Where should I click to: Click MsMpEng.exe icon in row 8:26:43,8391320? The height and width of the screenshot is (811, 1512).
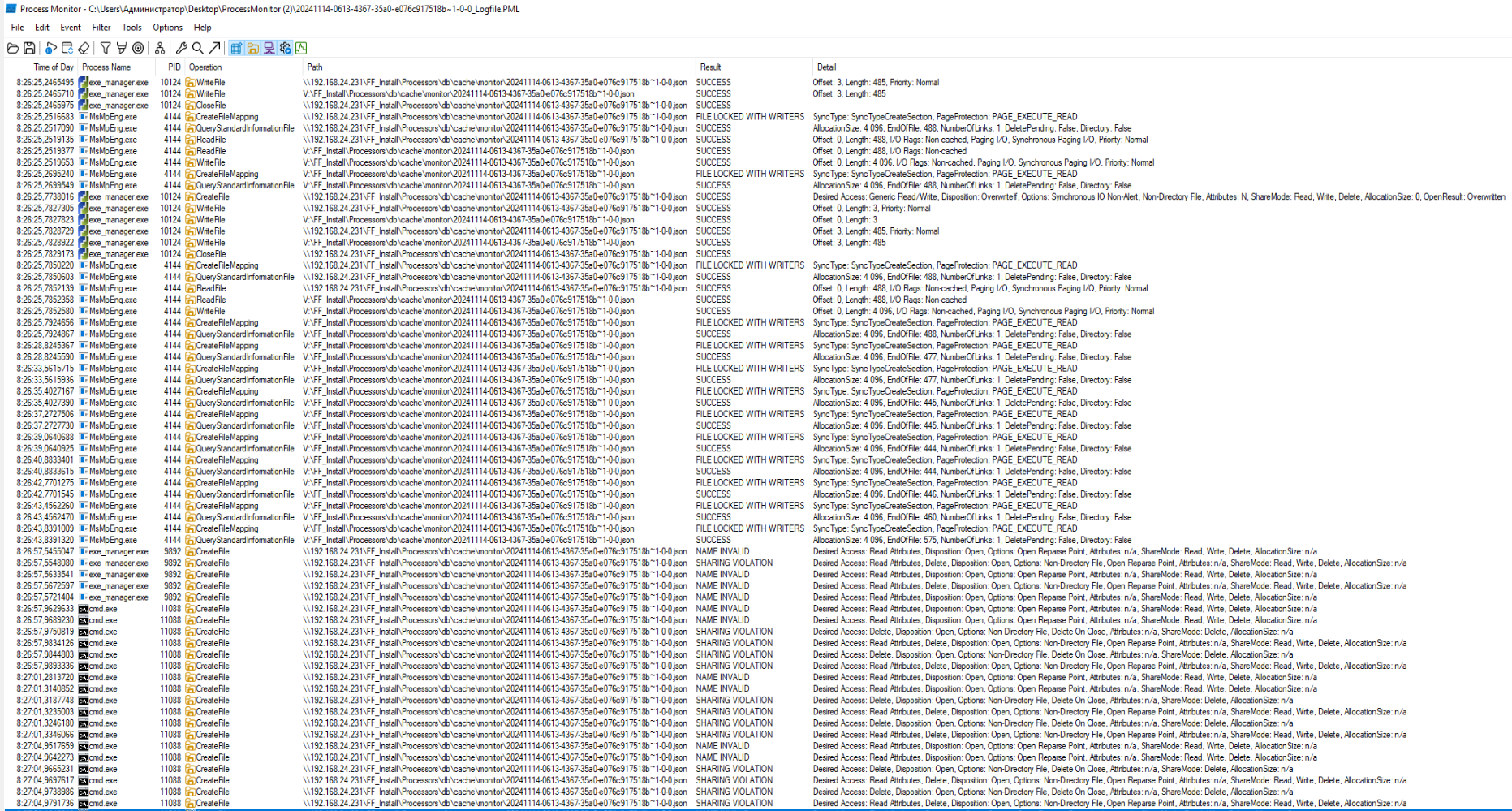coord(83,540)
